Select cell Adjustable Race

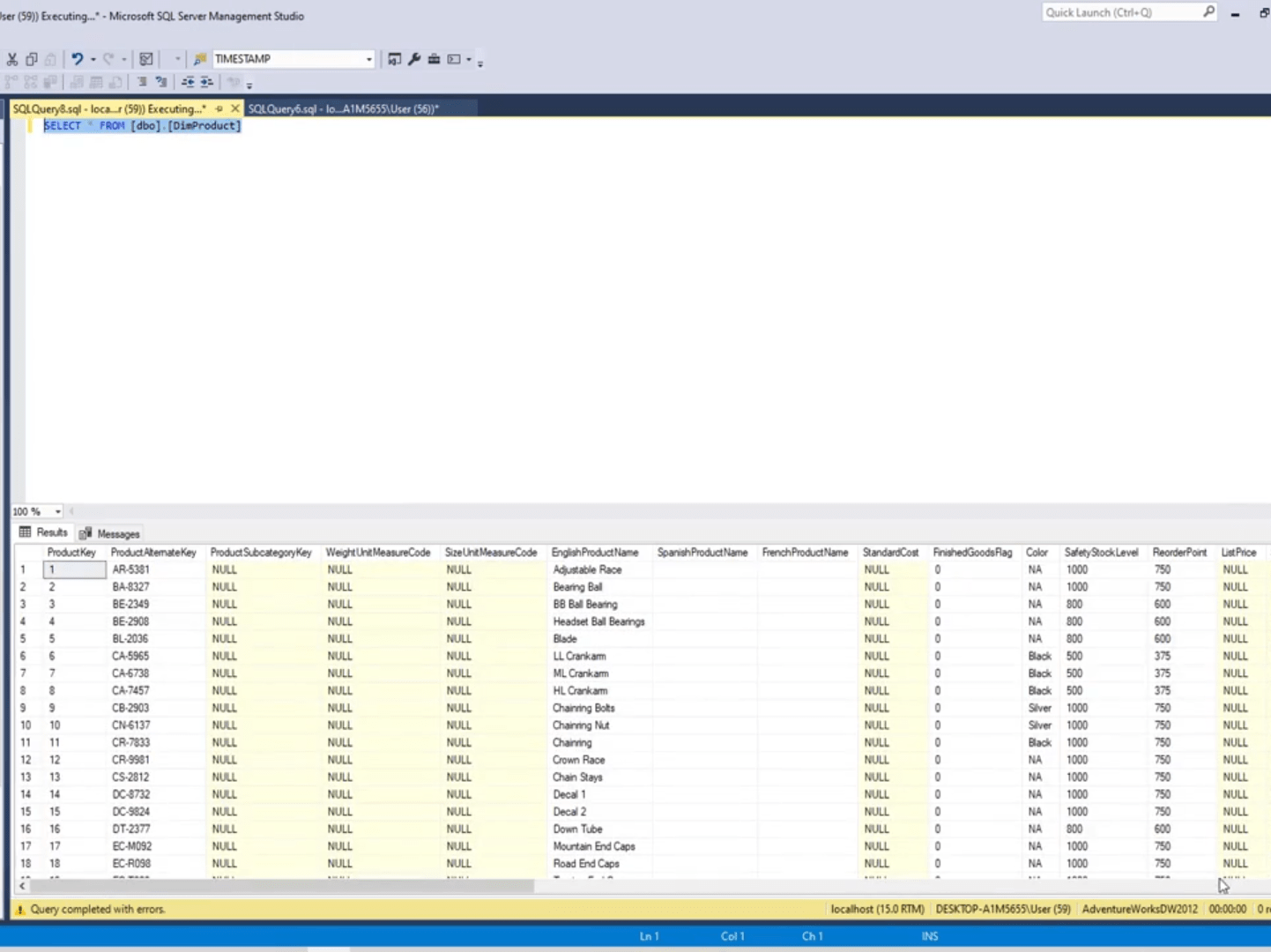[600, 569]
